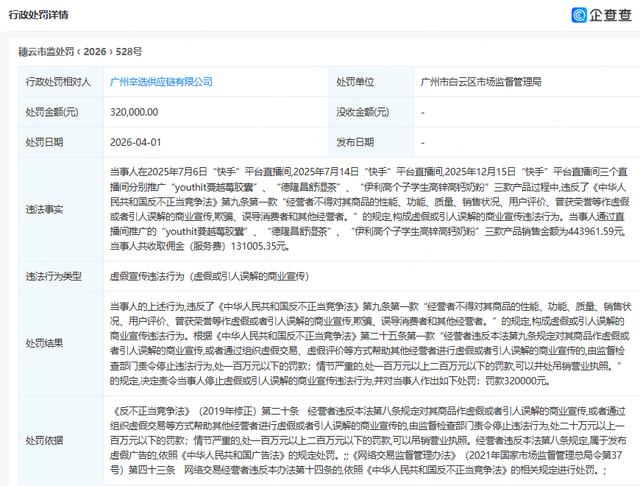
Task: Click the 处罚结果 row label
Action: tap(44, 344)
